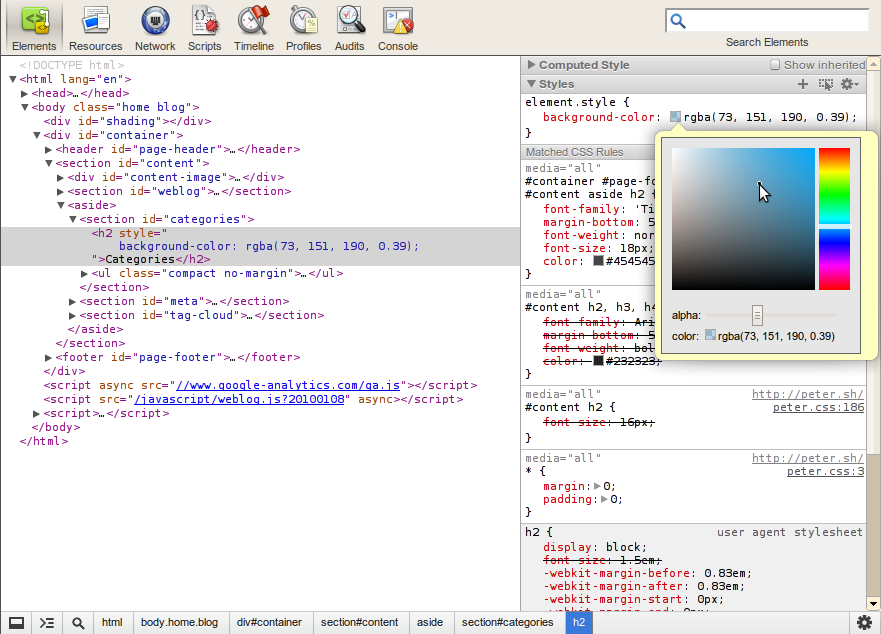Expand the Computed Style section
This screenshot has width=881, height=634.
coord(531,65)
